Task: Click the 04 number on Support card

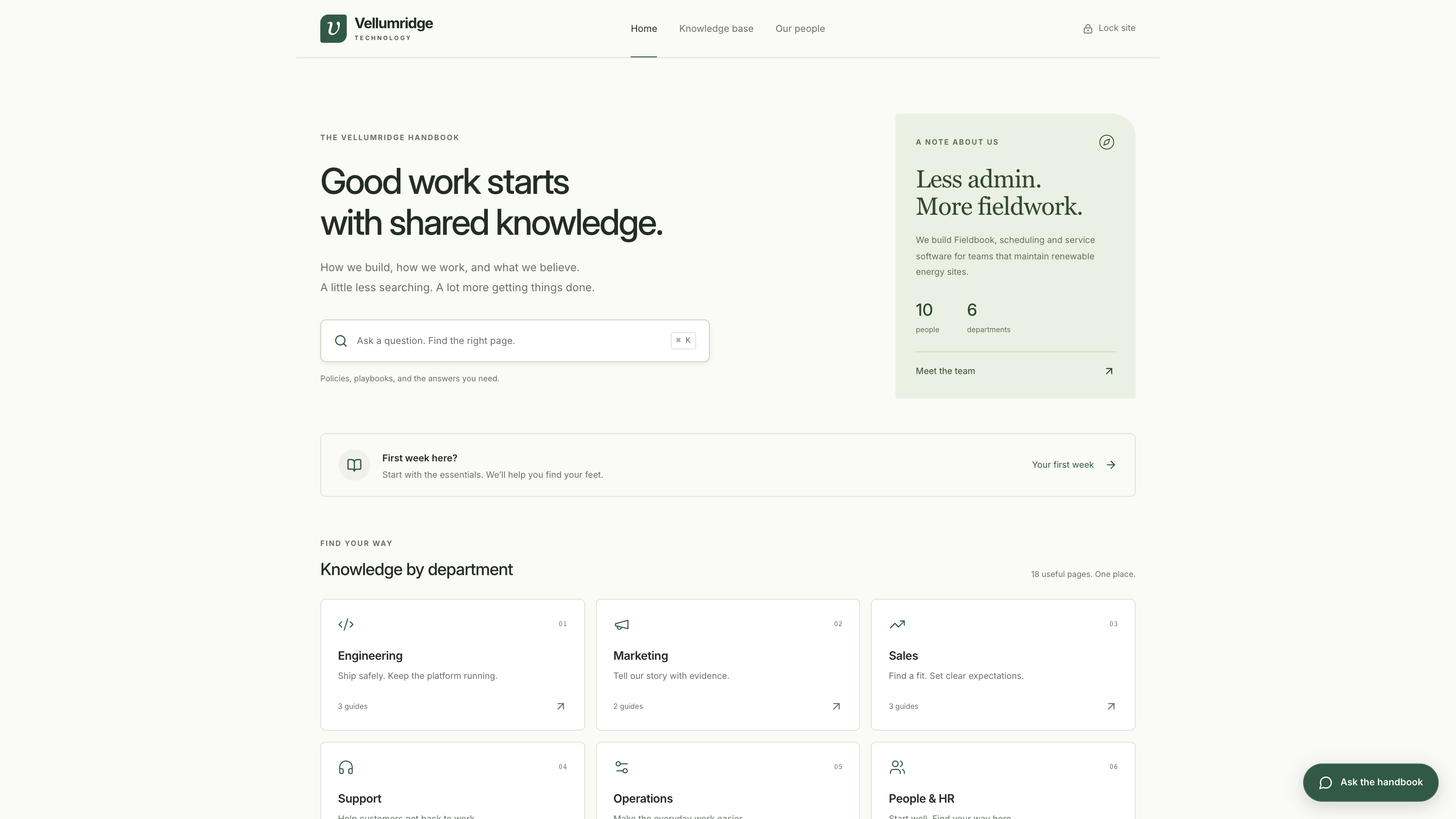Action: click(562, 767)
